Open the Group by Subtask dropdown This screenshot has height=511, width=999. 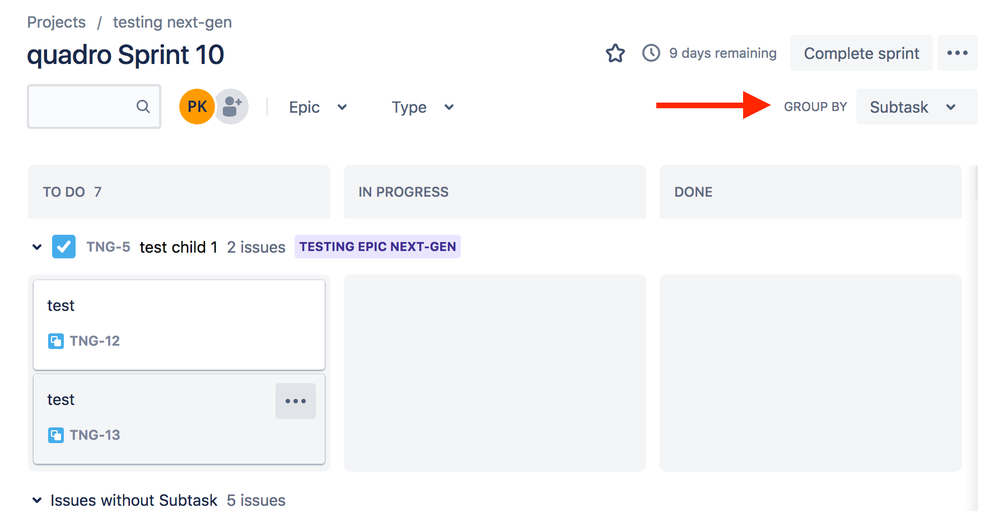click(916, 106)
